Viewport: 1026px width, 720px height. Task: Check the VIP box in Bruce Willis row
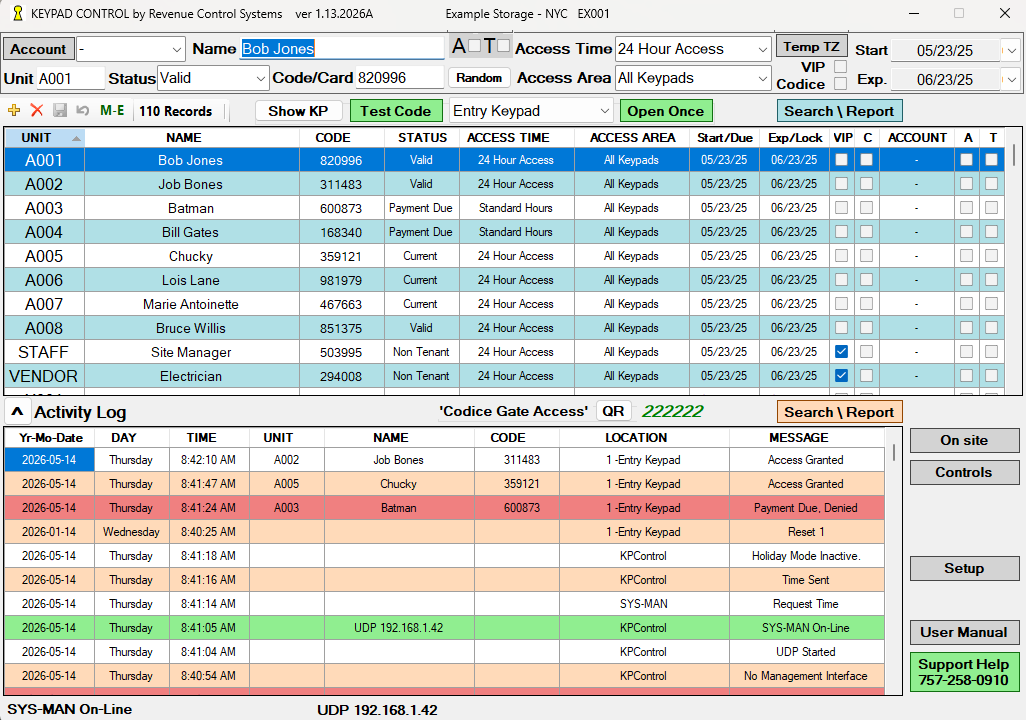pos(841,328)
